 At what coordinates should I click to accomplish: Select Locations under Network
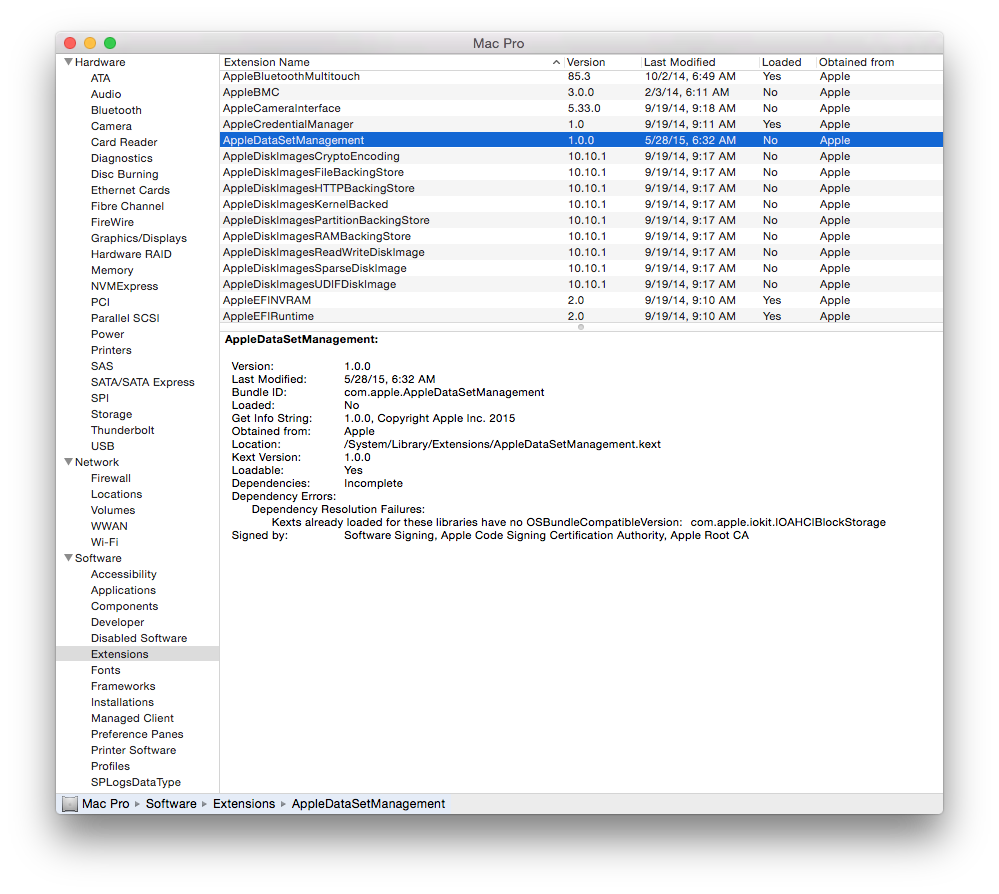[116, 494]
